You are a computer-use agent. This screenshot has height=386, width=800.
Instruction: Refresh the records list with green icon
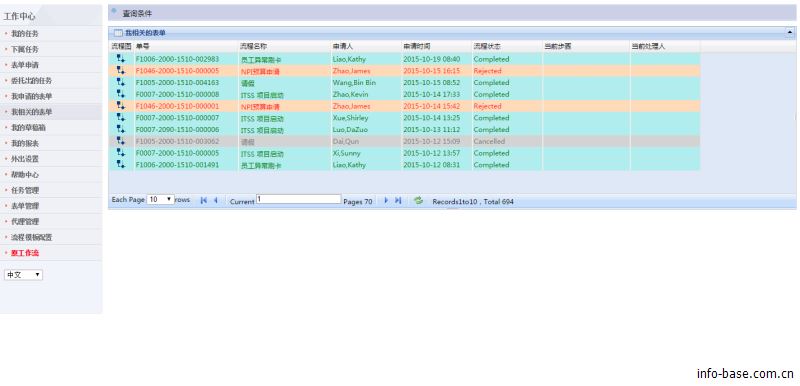click(x=418, y=201)
